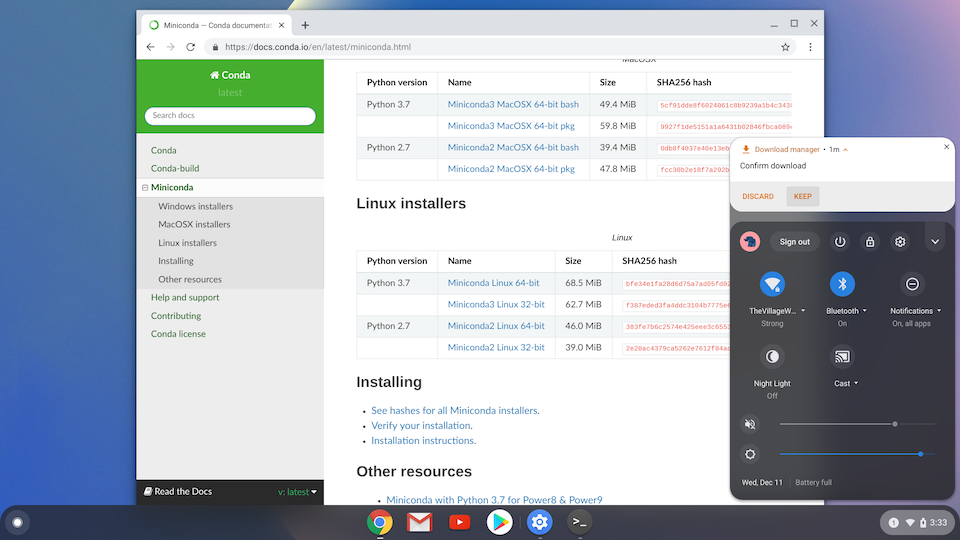Click the clock in the status tray

pyautogui.click(x=939, y=523)
